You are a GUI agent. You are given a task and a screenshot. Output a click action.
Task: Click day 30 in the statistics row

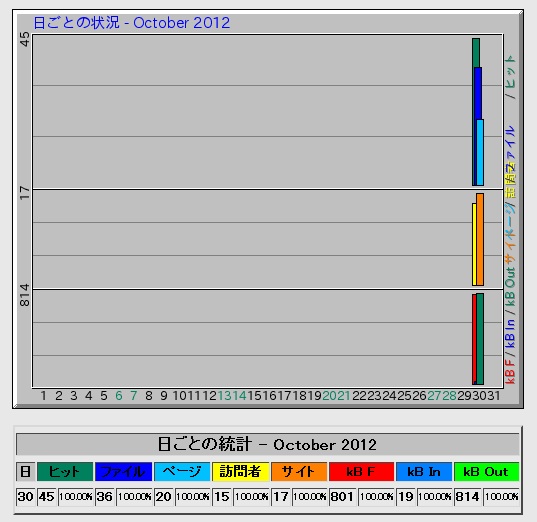(25, 497)
